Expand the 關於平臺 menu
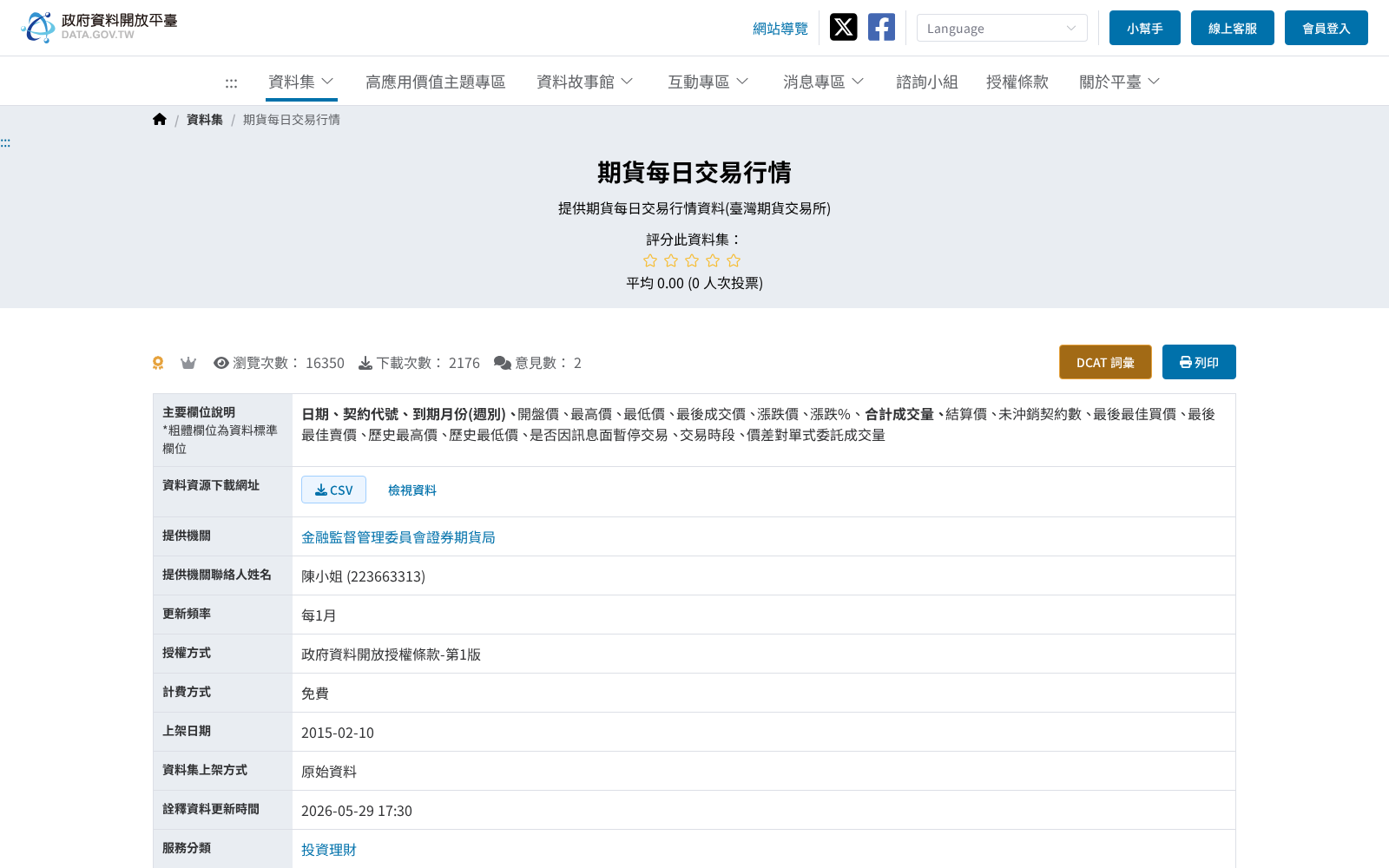Screen dimensions: 1389x868 (x=1120, y=82)
